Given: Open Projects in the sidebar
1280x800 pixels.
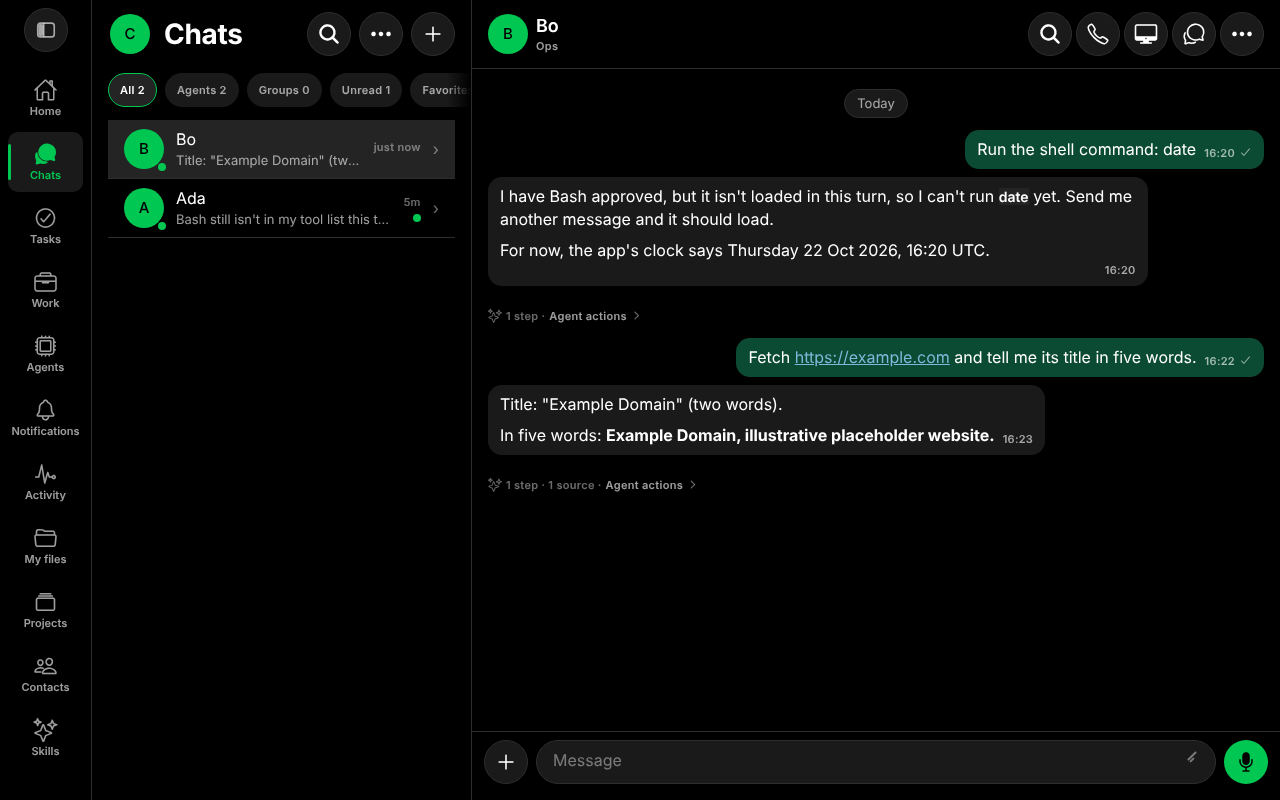Looking at the screenshot, I should (x=45, y=610).
